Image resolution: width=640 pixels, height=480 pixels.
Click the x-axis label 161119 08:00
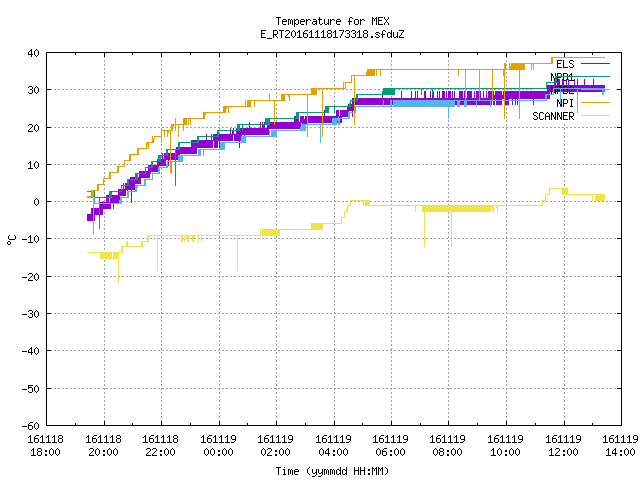pos(448,446)
